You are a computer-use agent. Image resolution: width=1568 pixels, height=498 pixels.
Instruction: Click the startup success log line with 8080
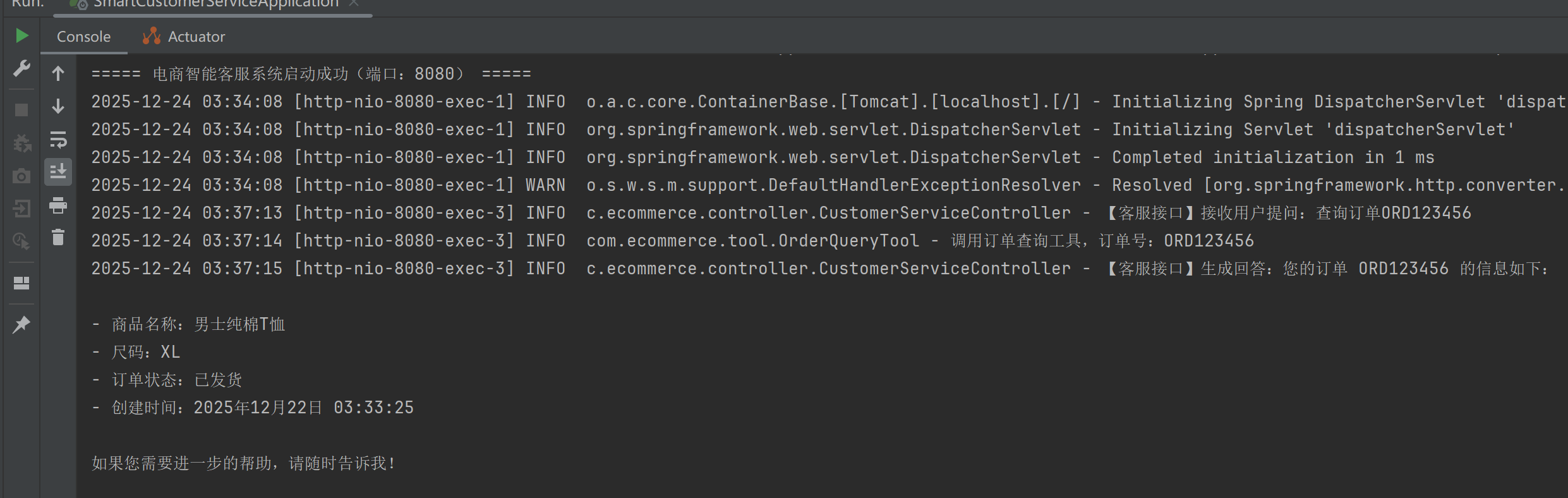311,74
